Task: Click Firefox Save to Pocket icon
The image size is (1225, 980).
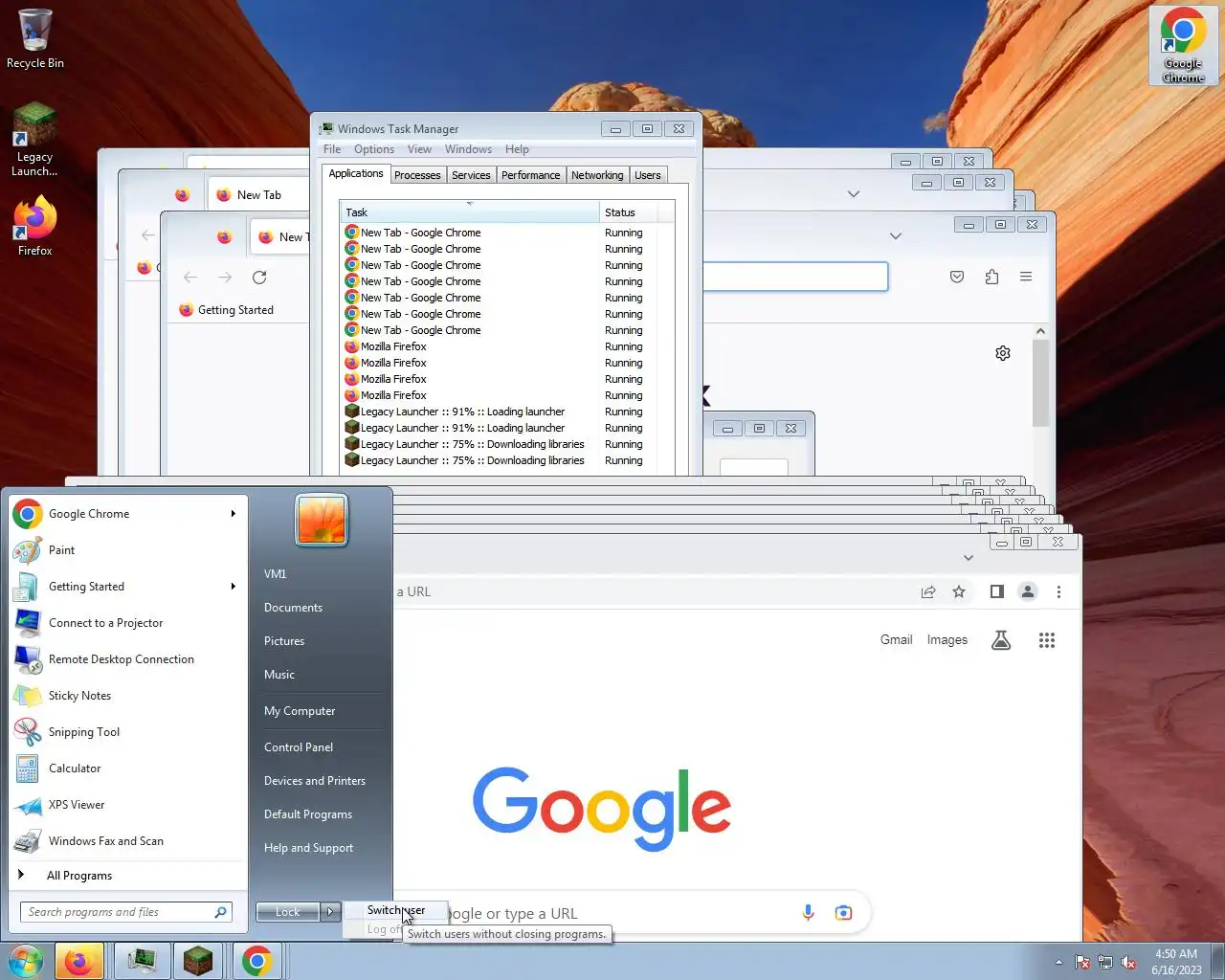Action: (x=957, y=277)
